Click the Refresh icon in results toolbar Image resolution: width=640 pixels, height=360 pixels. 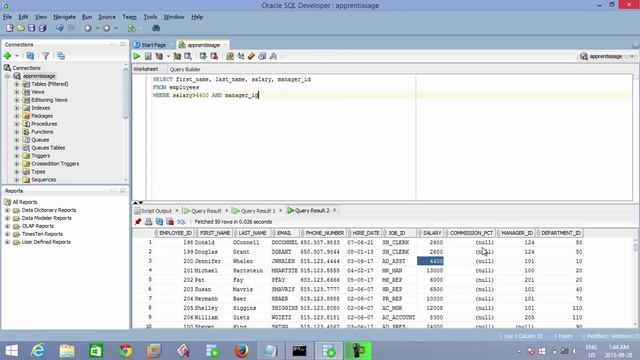point(159,222)
